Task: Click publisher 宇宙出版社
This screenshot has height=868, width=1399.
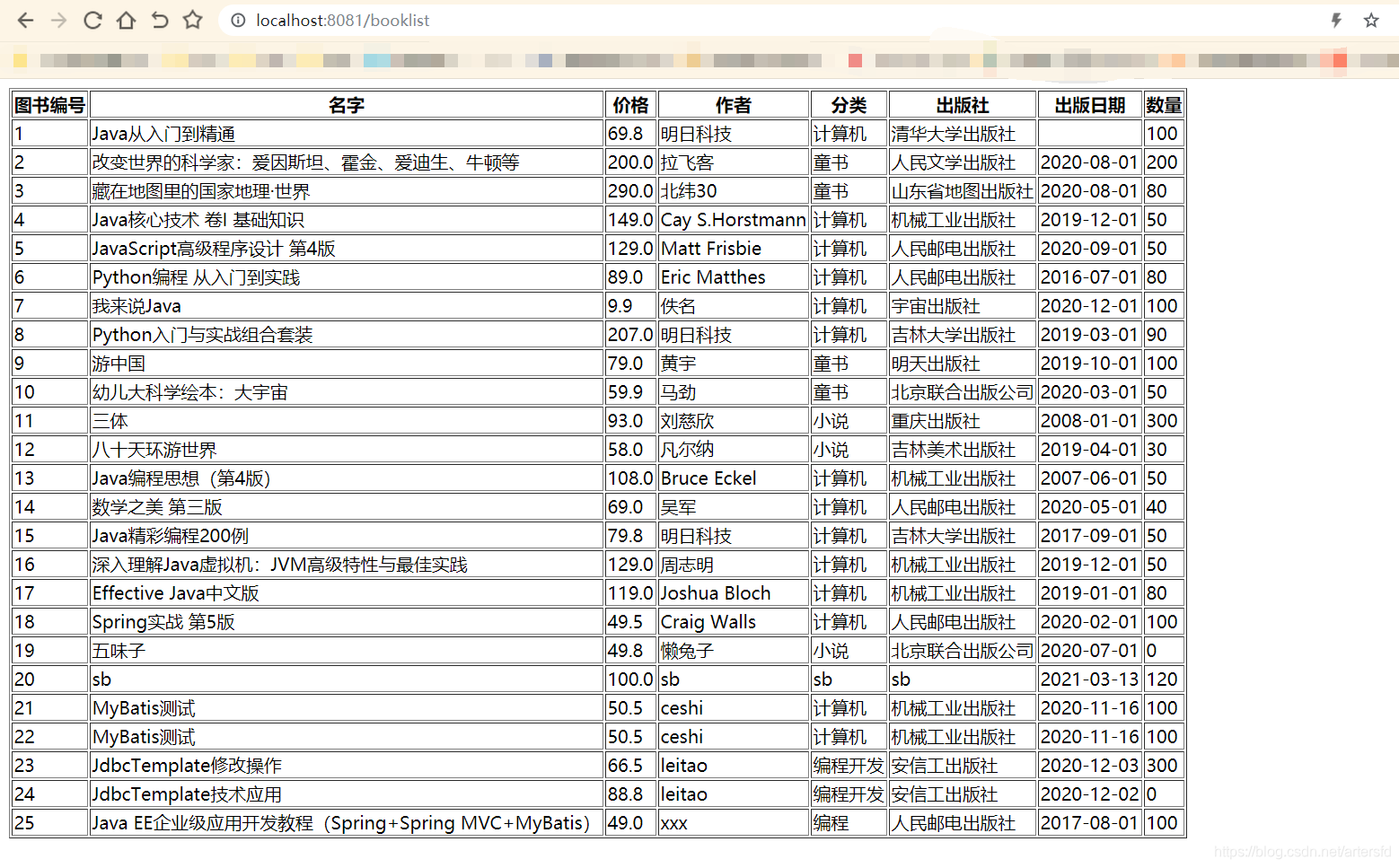Action: click(x=936, y=306)
